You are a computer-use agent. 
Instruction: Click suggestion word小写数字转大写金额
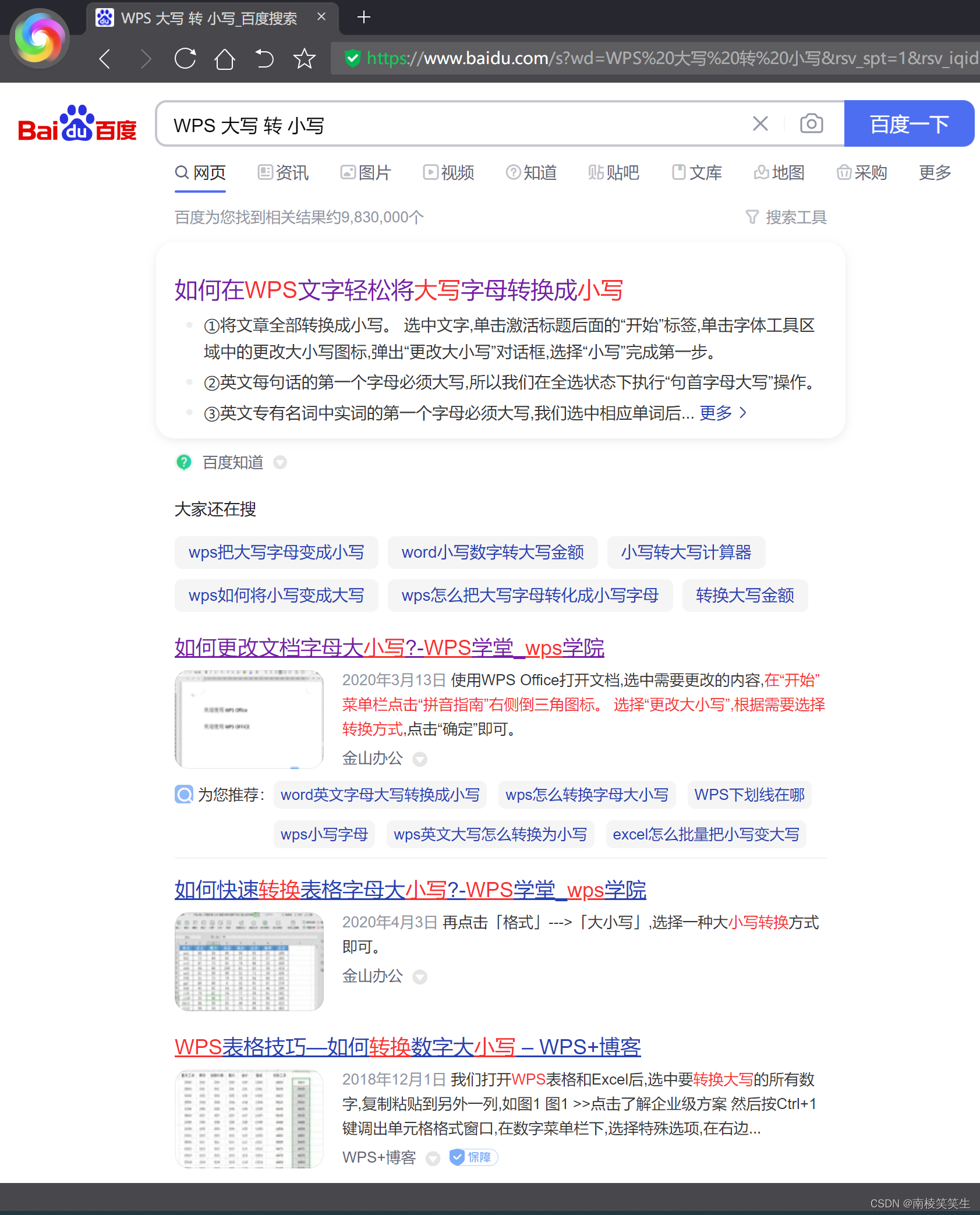(x=493, y=552)
